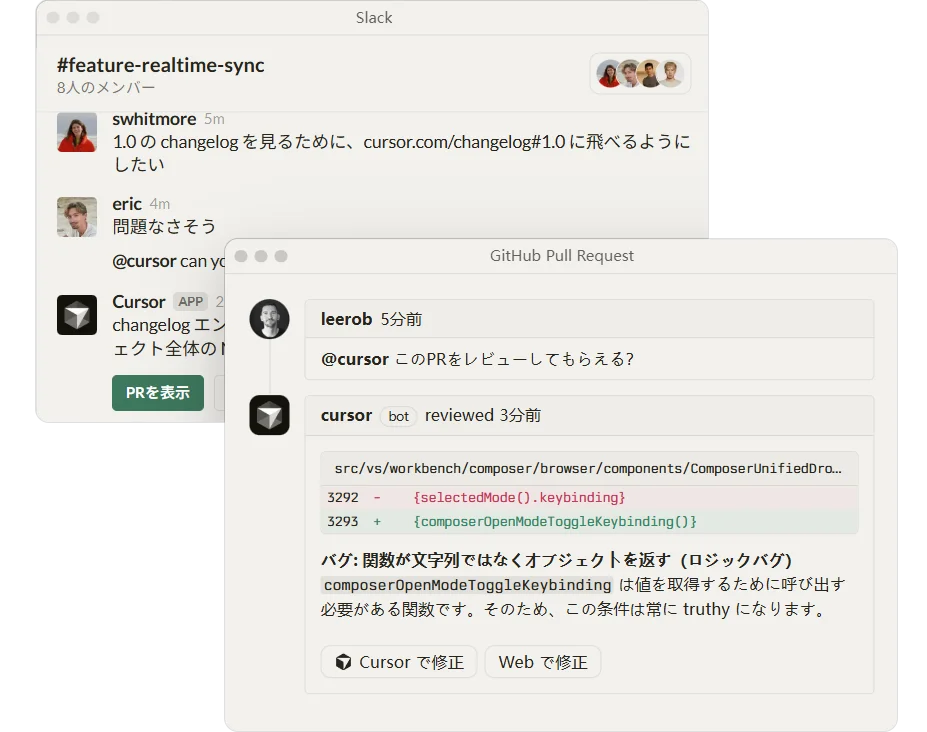Click the cube icon in Cursor で修正
This screenshot has width=927, height=732.
coord(343,662)
